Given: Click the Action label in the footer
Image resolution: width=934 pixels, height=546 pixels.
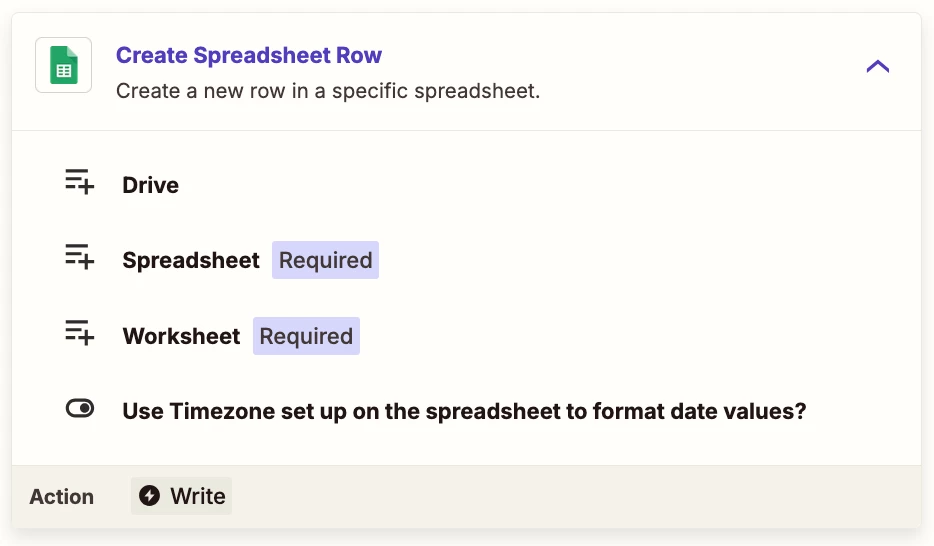Looking at the screenshot, I should click(61, 497).
